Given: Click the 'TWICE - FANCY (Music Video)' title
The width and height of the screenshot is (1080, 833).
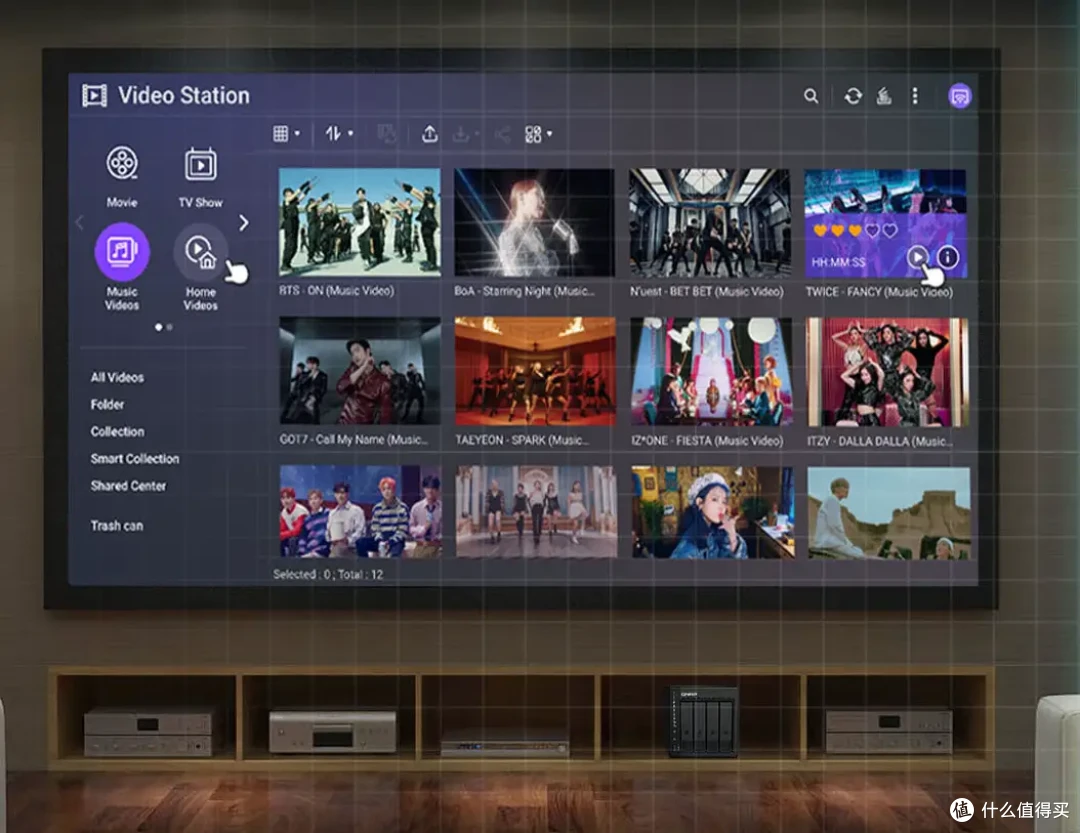Looking at the screenshot, I should pyautogui.click(x=880, y=292).
